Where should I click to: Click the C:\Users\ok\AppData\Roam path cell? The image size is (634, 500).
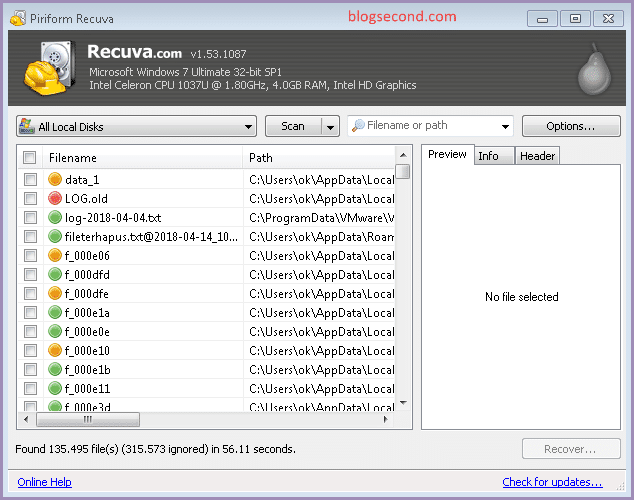321,236
